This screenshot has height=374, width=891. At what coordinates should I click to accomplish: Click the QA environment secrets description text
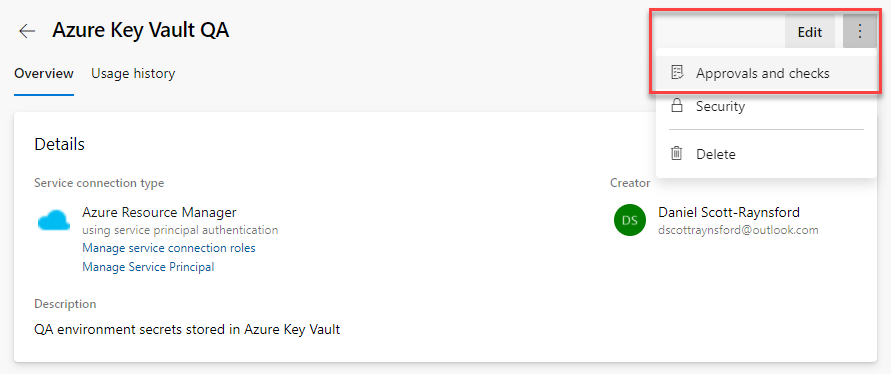187,329
